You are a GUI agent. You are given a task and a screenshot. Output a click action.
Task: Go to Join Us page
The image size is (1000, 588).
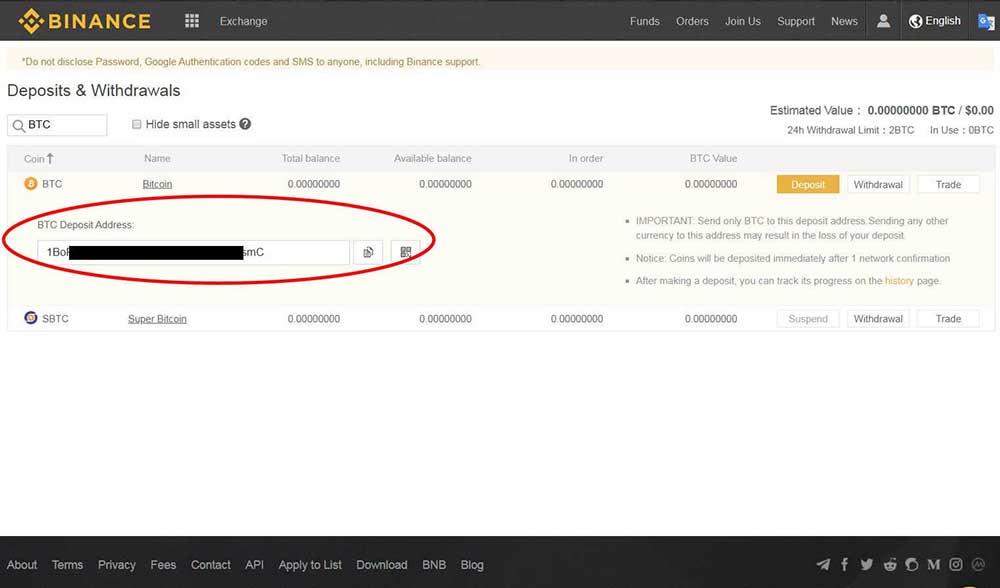pyautogui.click(x=742, y=21)
